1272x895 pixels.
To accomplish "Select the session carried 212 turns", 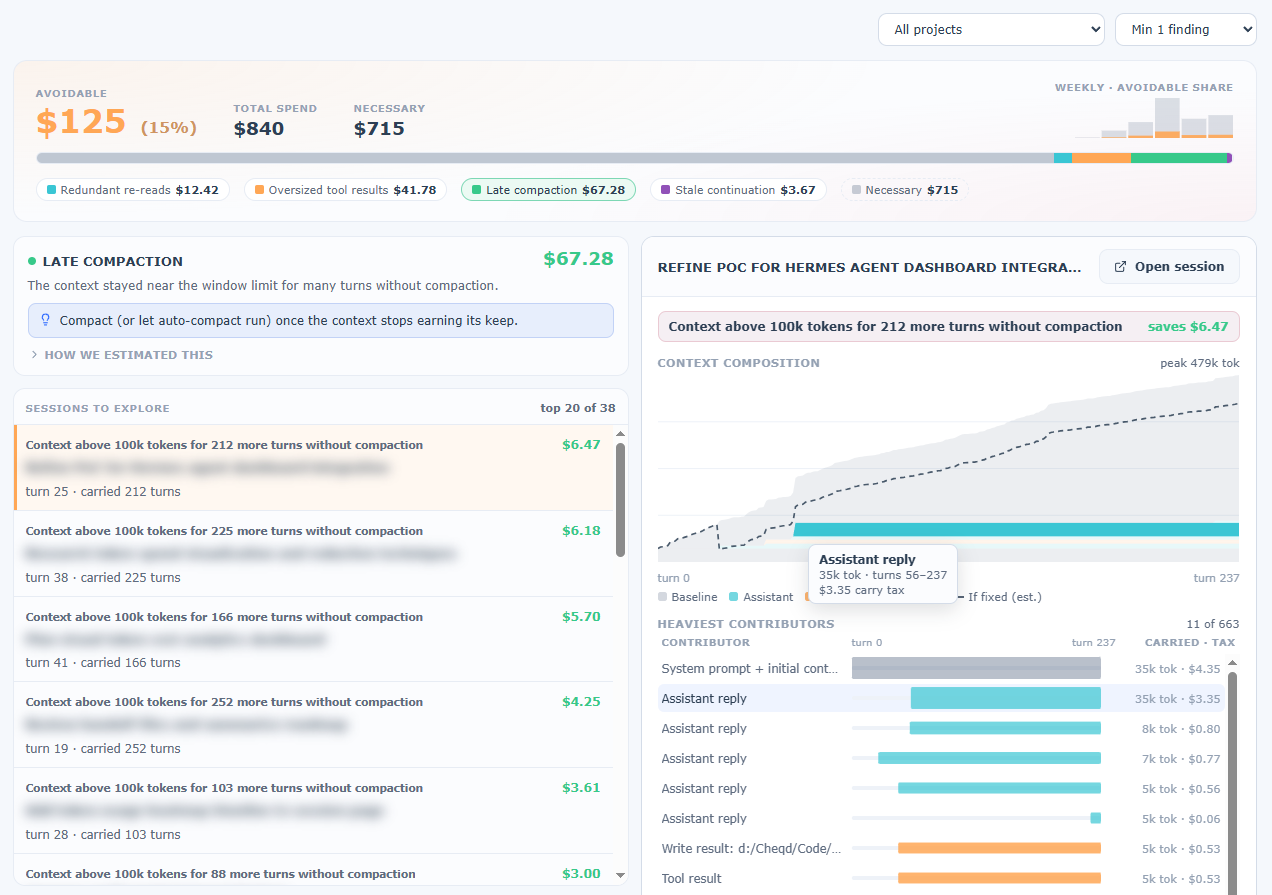I will (314, 468).
